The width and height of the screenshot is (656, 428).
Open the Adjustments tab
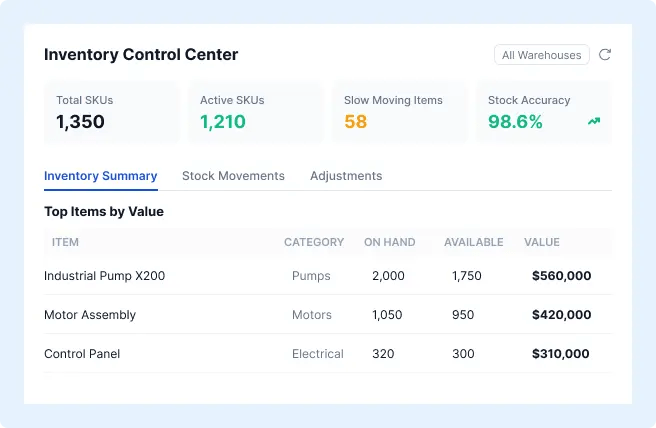point(346,176)
